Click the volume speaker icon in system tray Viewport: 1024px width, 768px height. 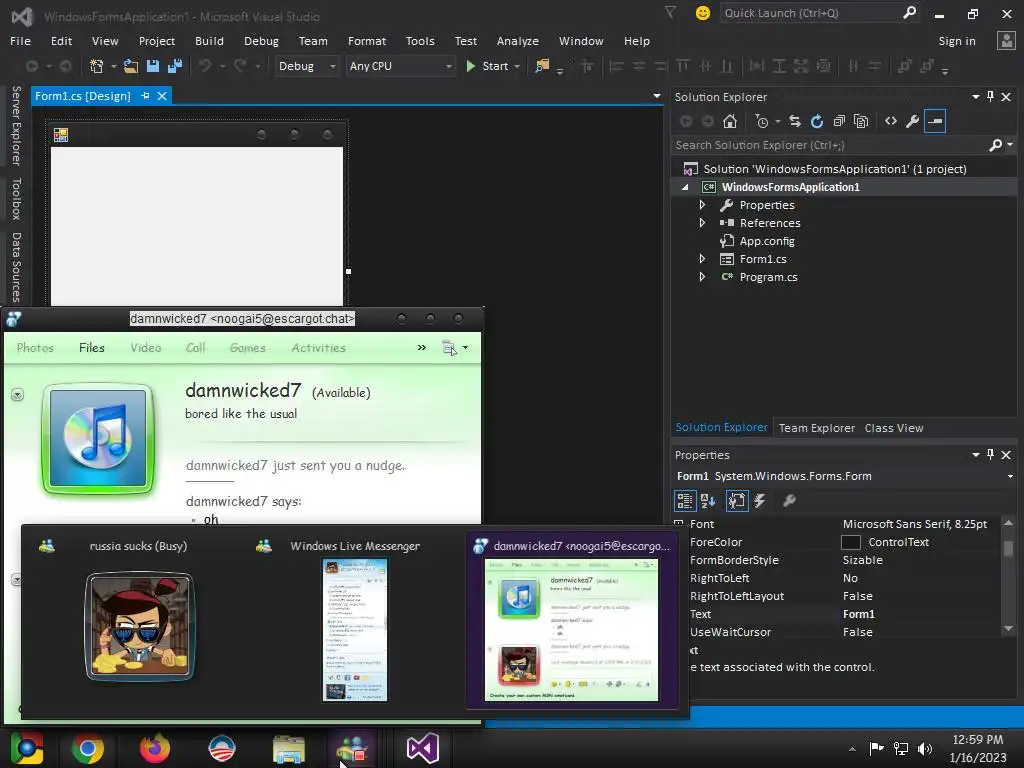click(925, 749)
